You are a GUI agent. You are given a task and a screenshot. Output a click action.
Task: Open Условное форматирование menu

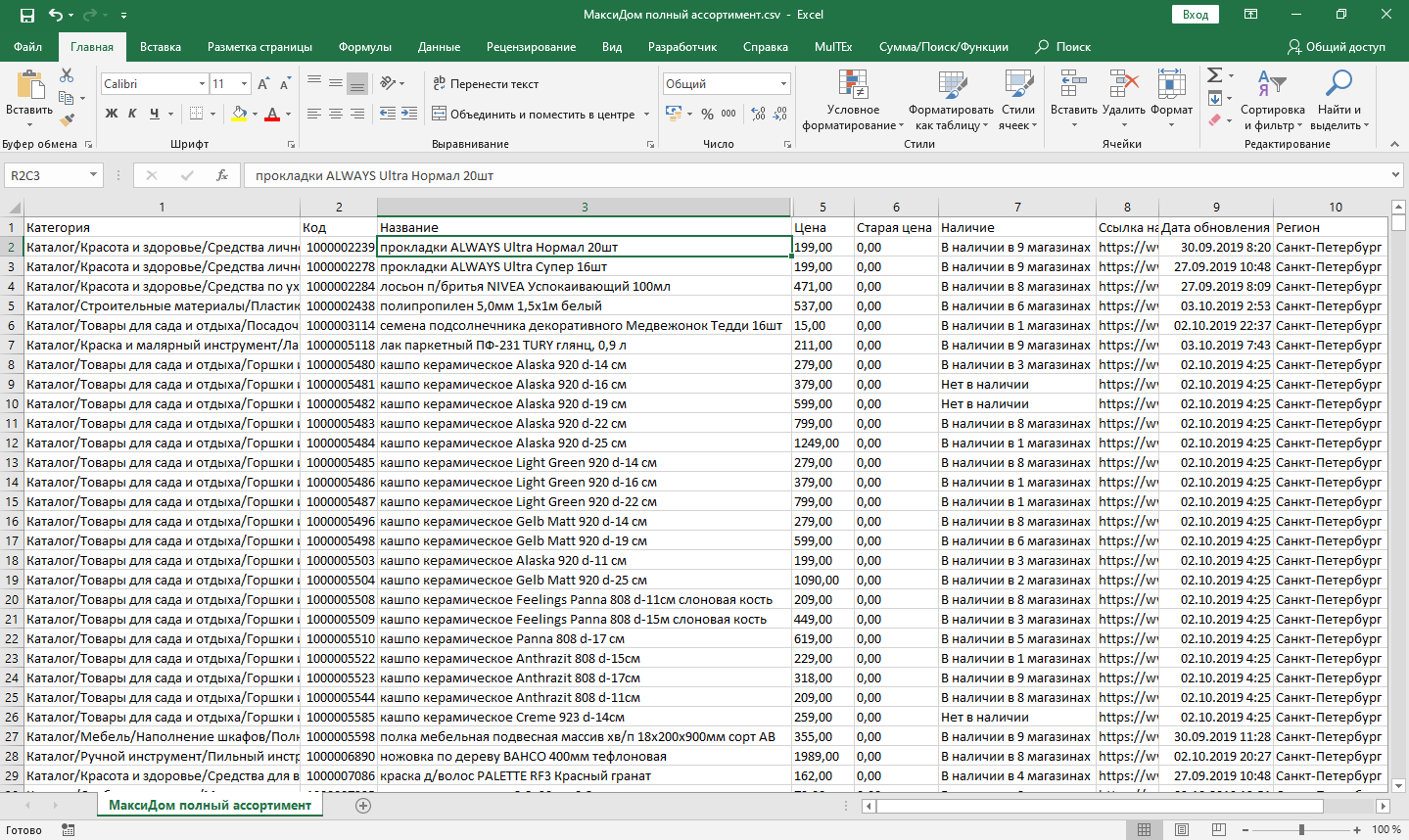tap(853, 100)
